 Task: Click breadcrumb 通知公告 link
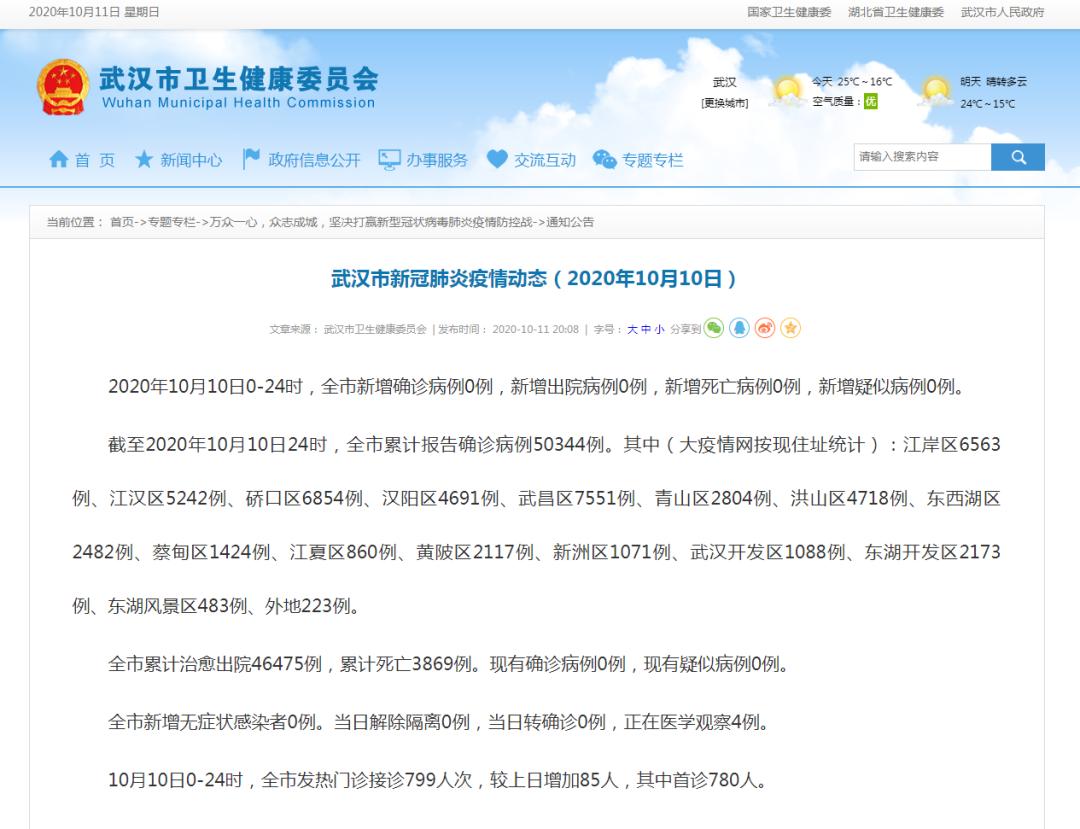click(x=570, y=222)
